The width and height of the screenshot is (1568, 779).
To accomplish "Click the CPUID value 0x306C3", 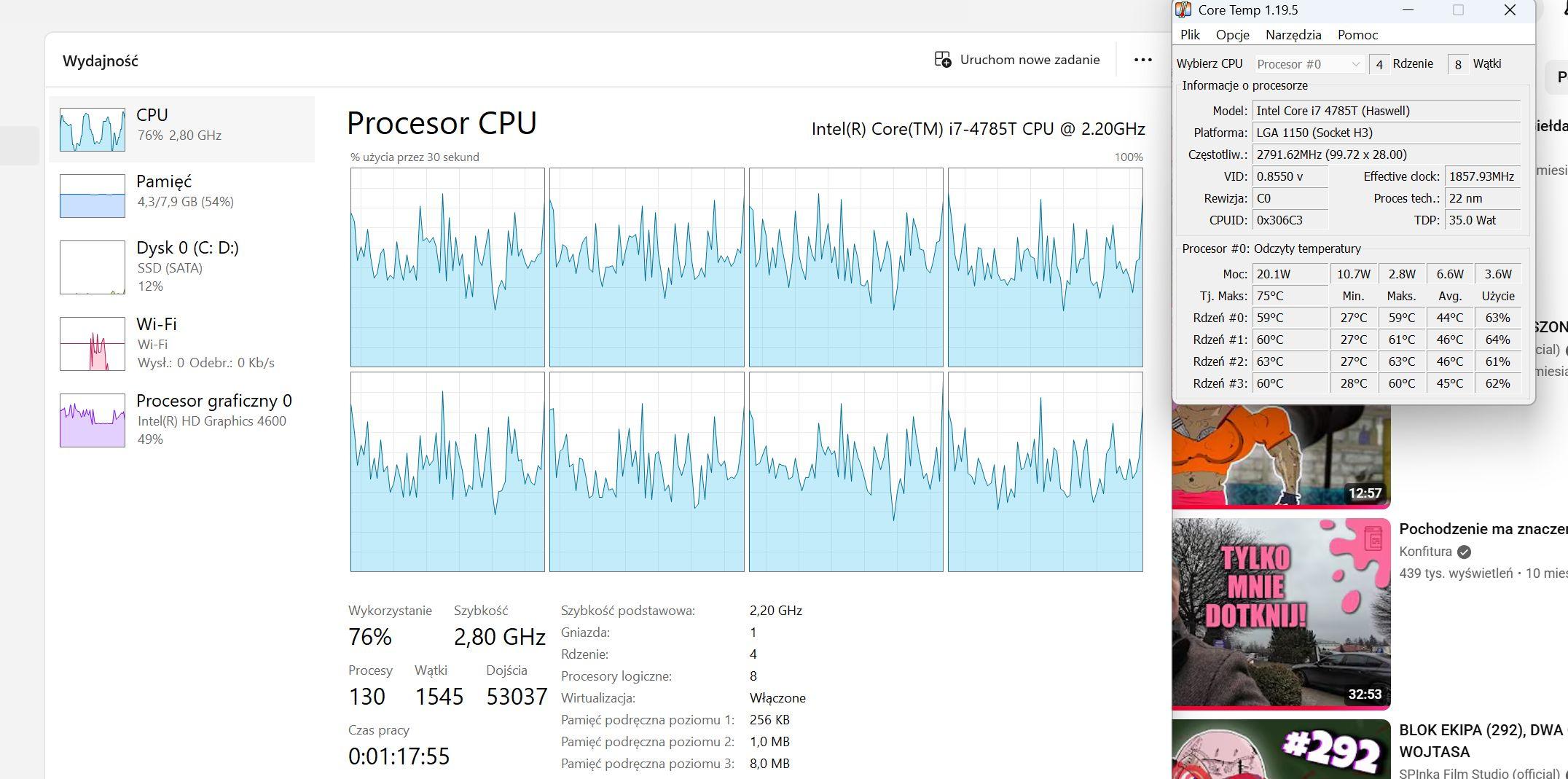I will pyautogui.click(x=1290, y=220).
